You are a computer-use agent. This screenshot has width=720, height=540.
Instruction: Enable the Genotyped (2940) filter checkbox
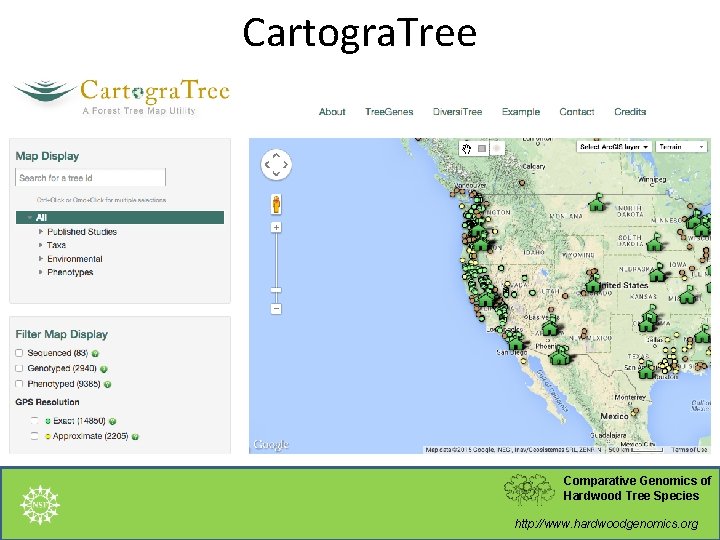coord(19,368)
